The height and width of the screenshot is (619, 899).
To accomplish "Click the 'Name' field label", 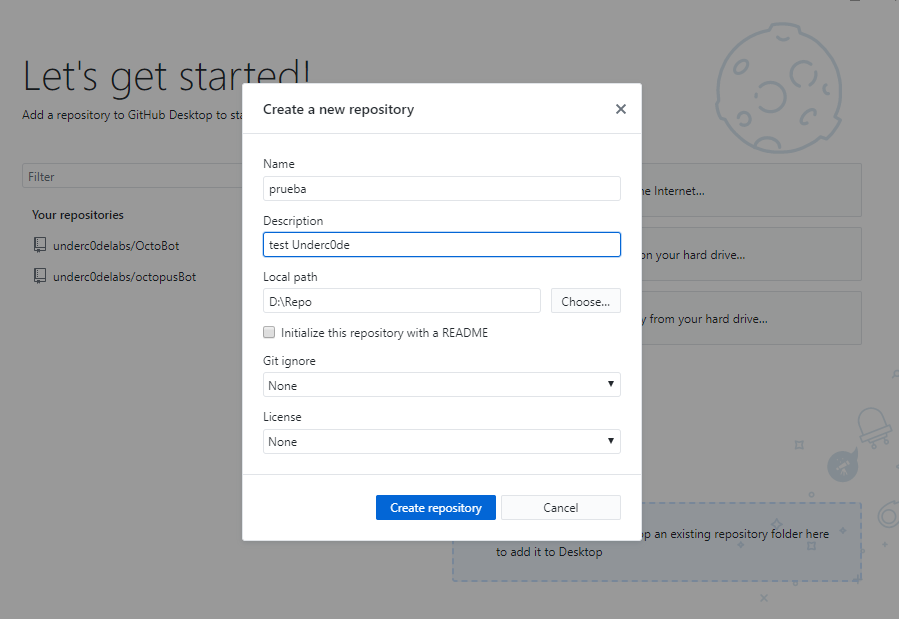I will [279, 164].
